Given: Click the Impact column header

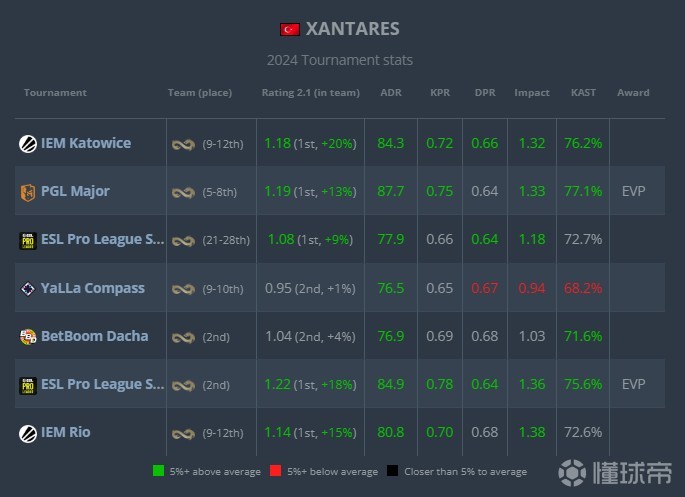Looking at the screenshot, I should pyautogui.click(x=531, y=93).
